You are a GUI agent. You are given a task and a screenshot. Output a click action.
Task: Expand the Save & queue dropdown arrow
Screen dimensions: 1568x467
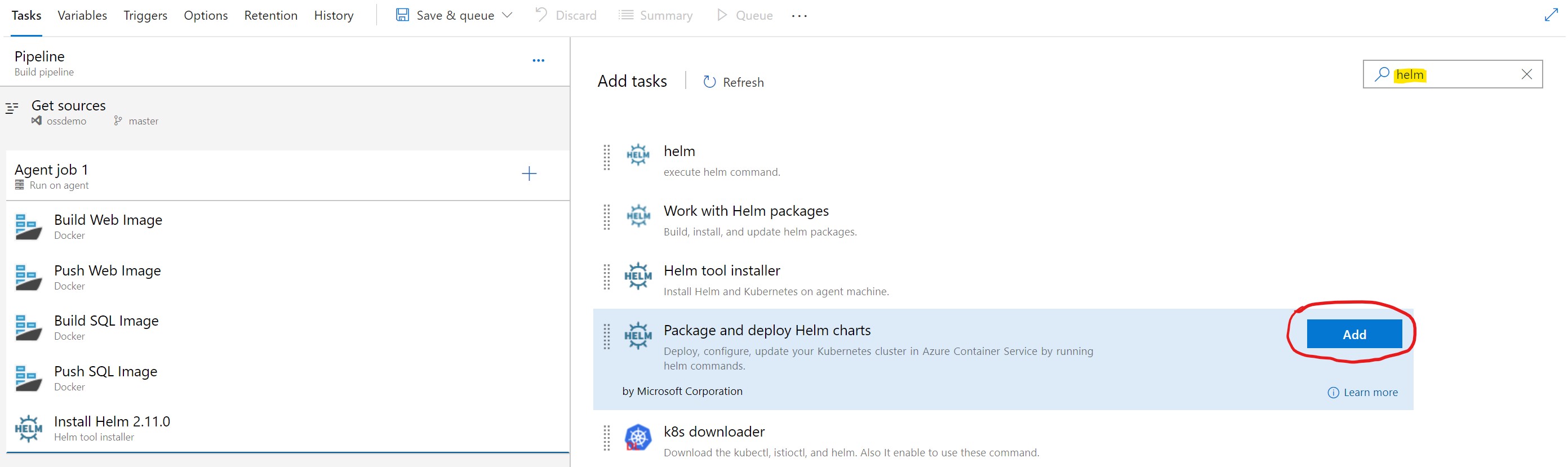(507, 15)
